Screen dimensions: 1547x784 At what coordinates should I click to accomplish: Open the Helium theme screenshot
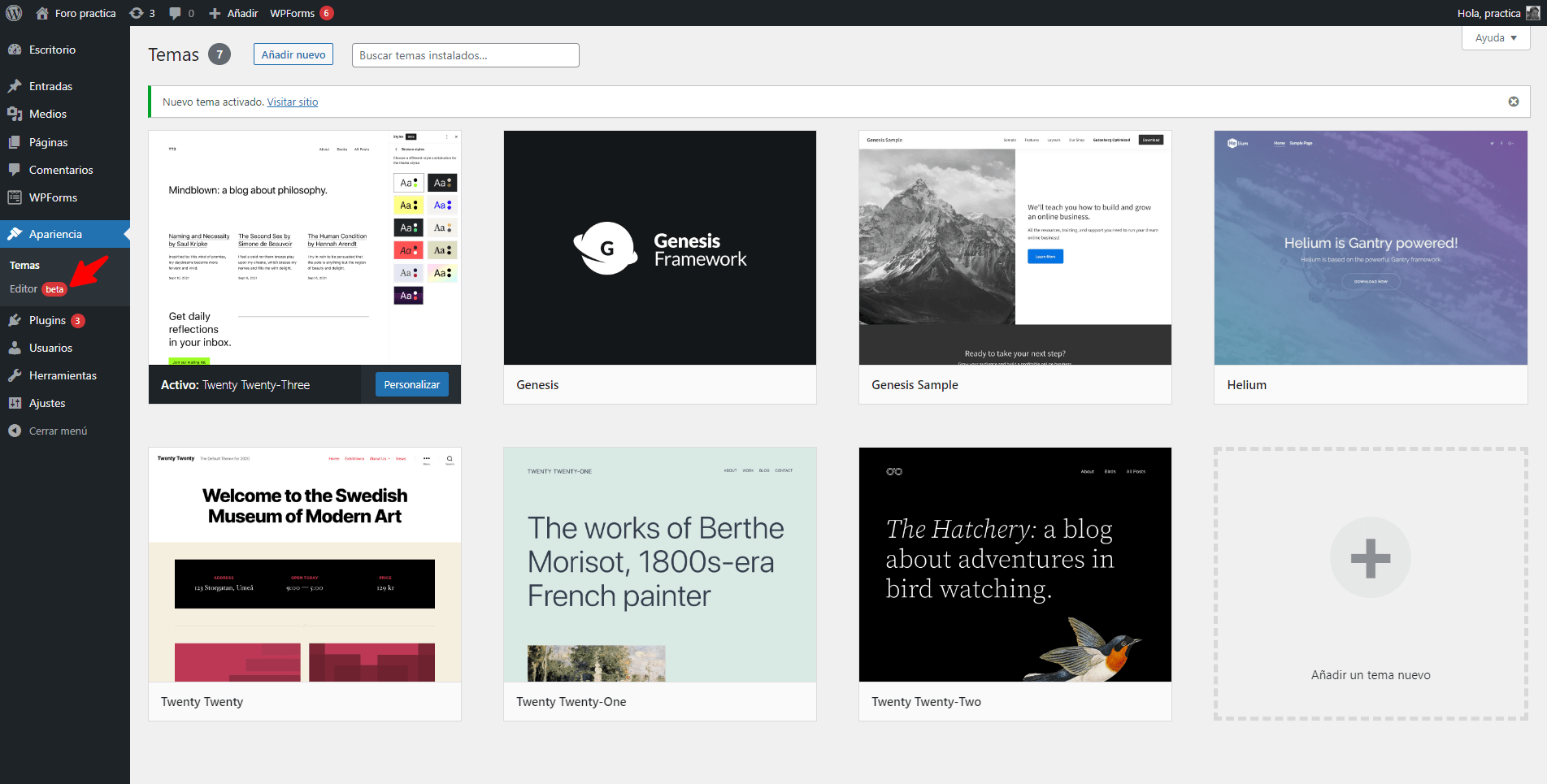tap(1371, 248)
